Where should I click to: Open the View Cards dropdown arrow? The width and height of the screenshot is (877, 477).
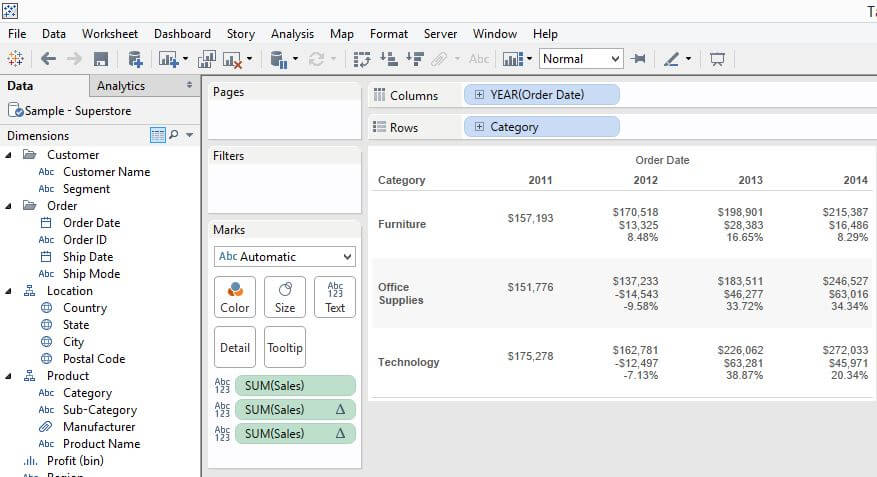(529, 59)
